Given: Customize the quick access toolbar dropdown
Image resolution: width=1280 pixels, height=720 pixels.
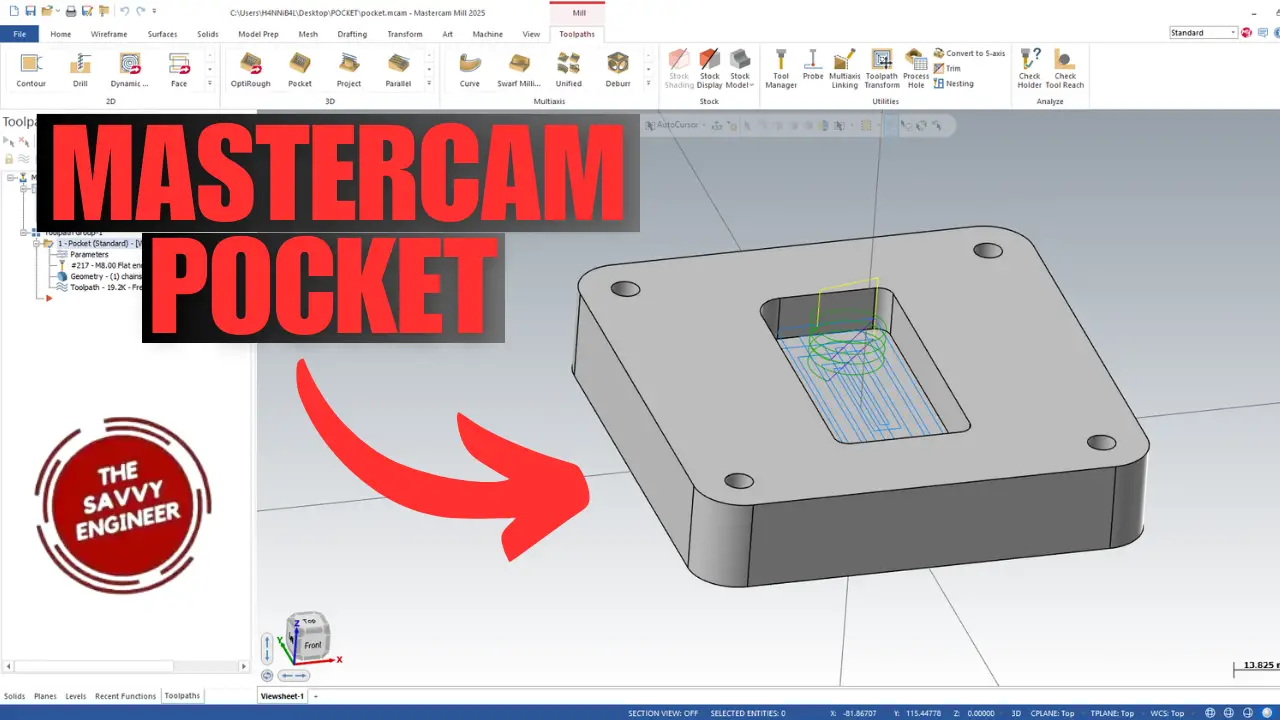Looking at the screenshot, I should [153, 11].
